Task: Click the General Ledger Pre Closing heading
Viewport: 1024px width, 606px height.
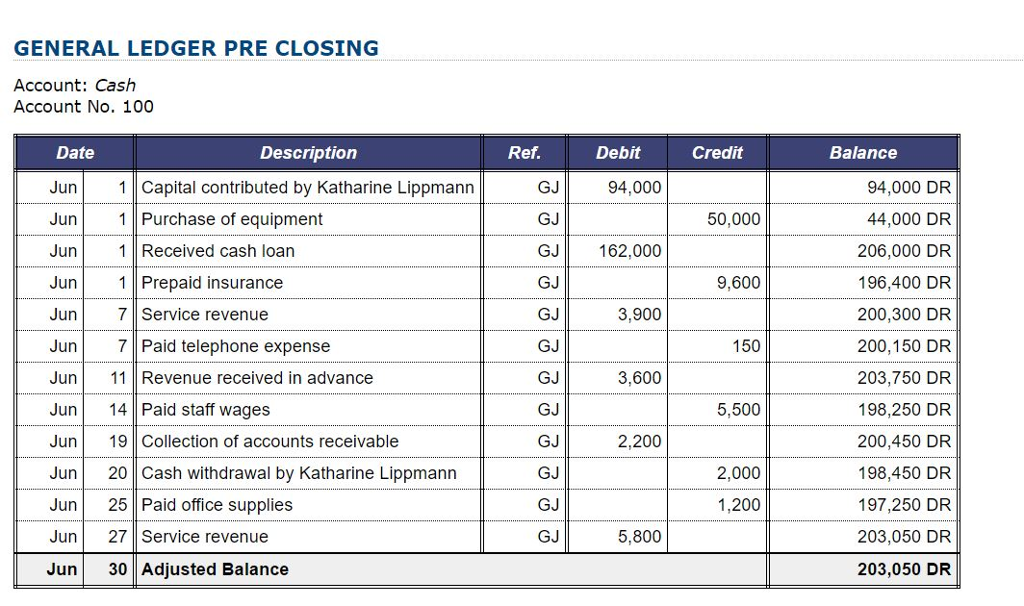Action: (196, 48)
